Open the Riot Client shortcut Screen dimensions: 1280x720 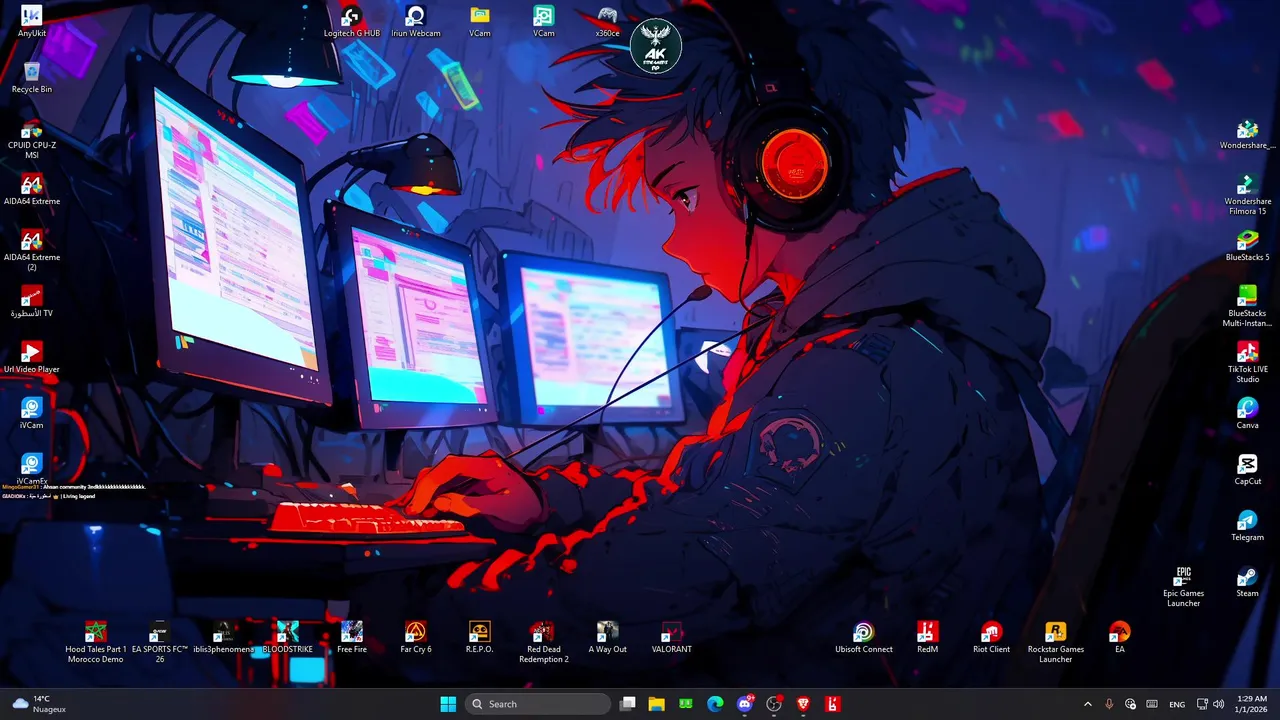(x=992, y=637)
